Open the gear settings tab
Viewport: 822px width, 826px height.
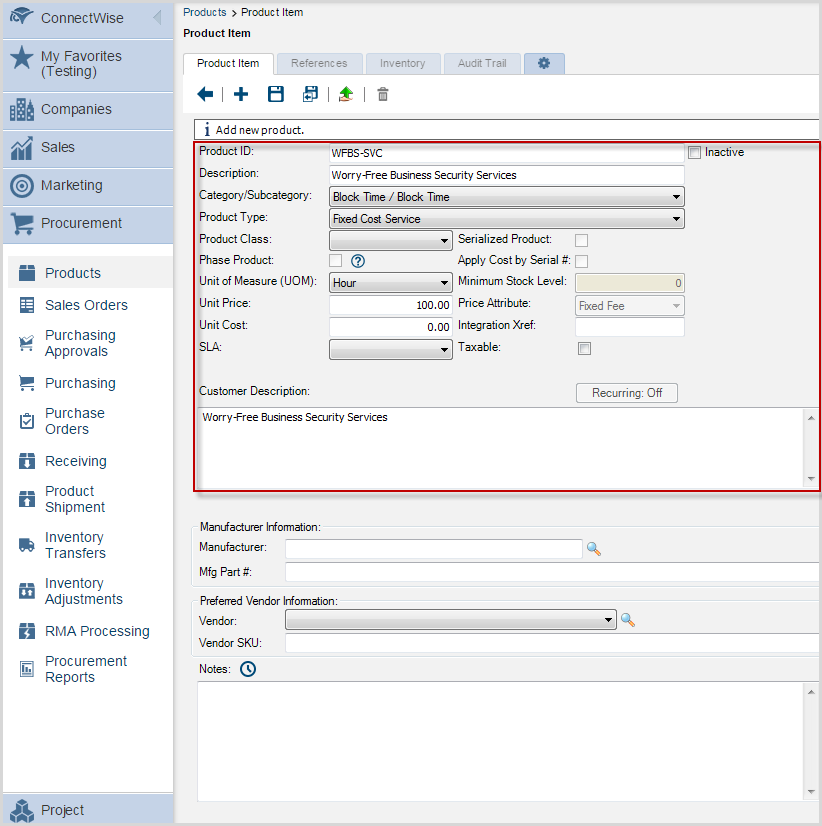tap(544, 63)
